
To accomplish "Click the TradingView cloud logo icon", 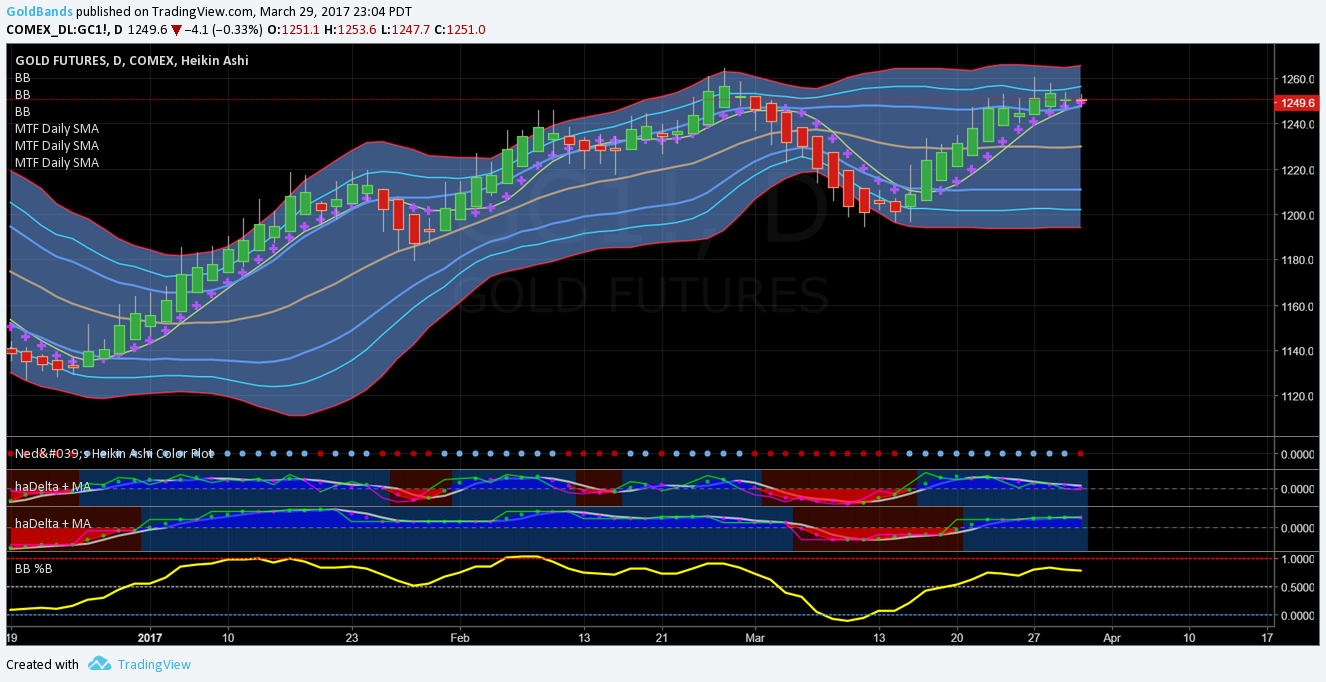I will pos(99,663).
